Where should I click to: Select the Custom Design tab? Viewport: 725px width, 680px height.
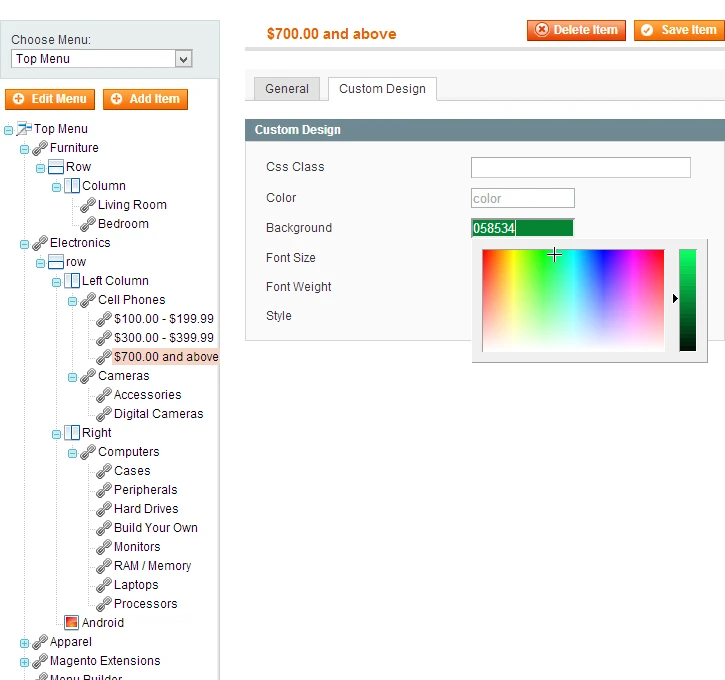pyautogui.click(x=382, y=89)
